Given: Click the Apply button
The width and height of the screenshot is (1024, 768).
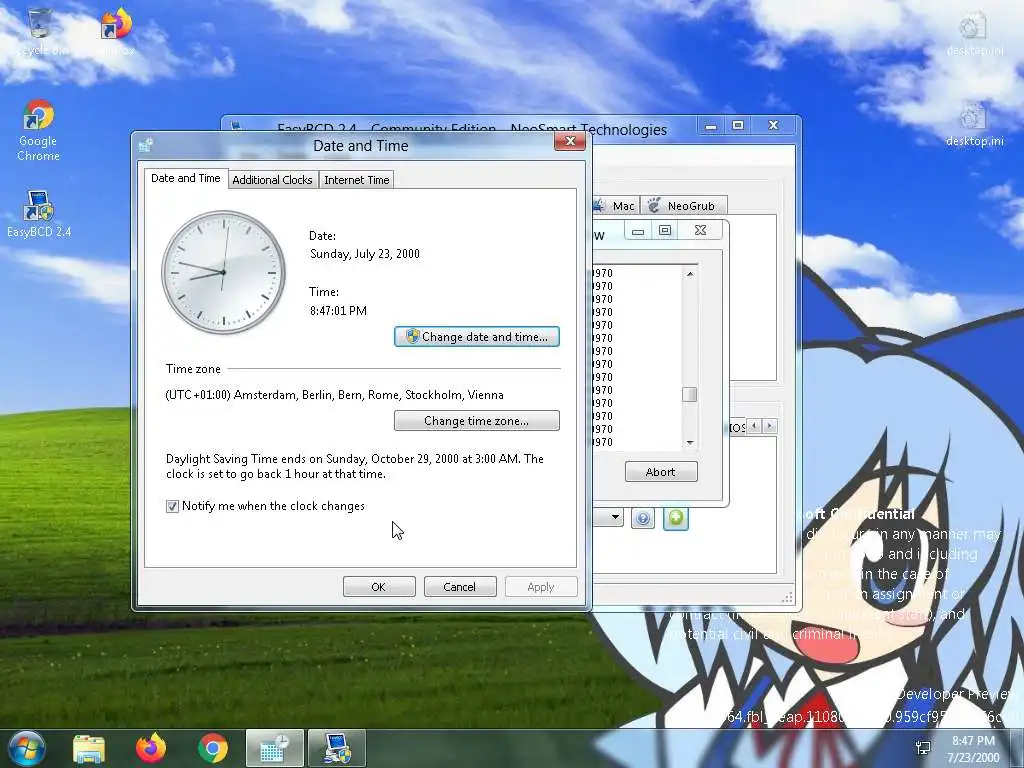Looking at the screenshot, I should 541,587.
